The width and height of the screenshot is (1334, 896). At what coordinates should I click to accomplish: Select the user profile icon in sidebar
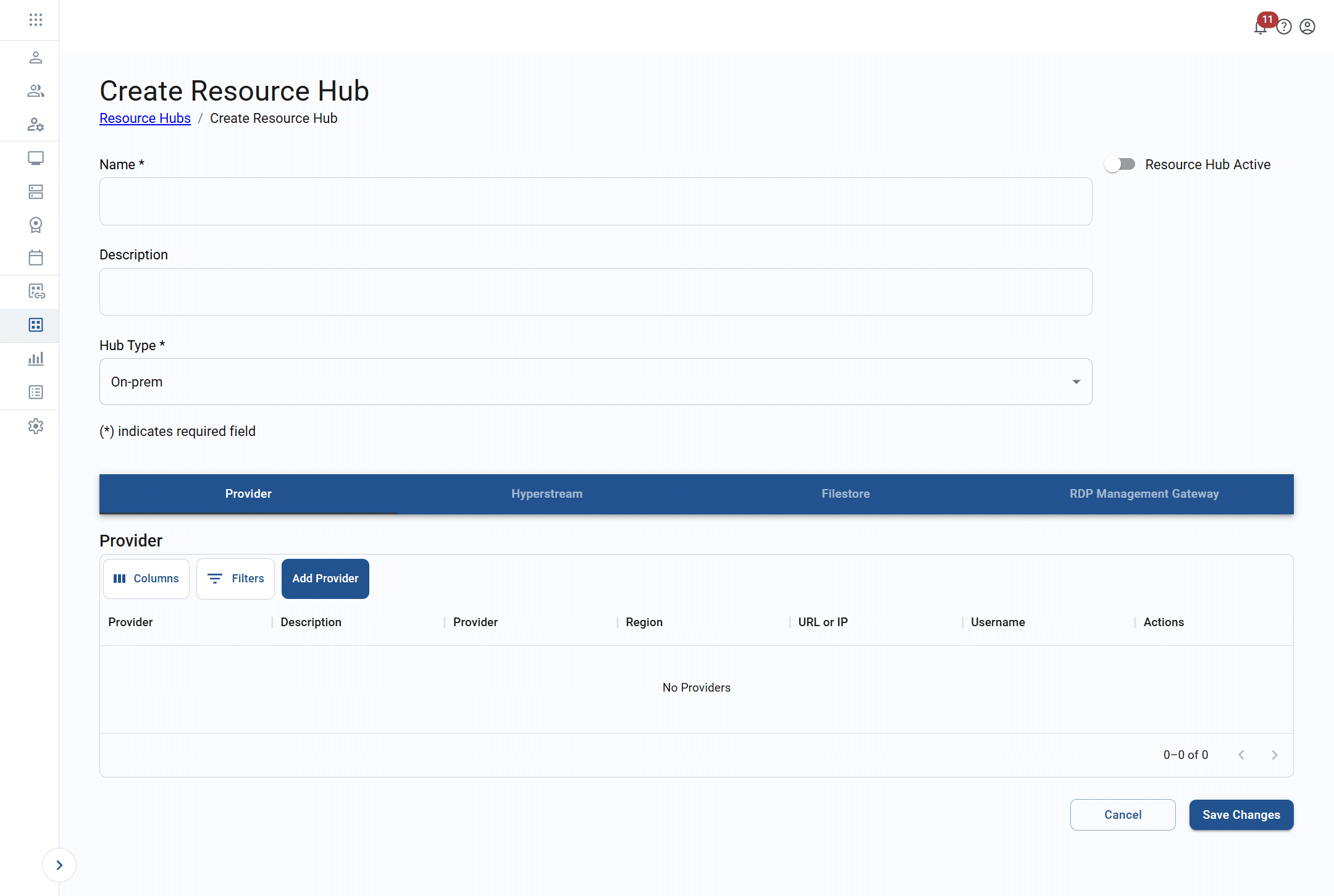(x=35, y=57)
